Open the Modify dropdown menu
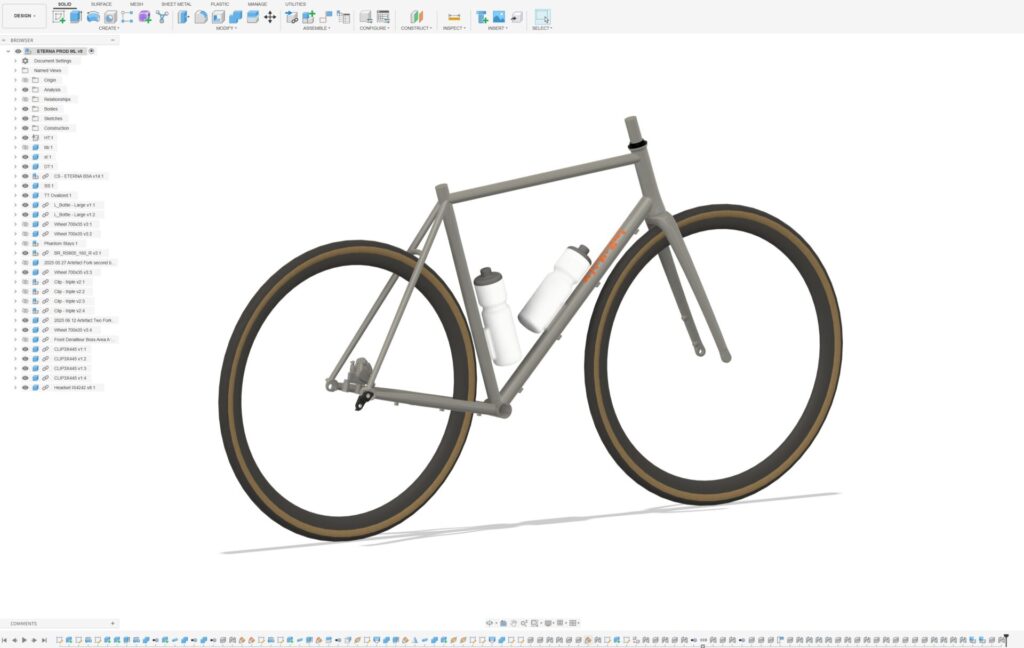This screenshot has height=648, width=1024. 226,28
